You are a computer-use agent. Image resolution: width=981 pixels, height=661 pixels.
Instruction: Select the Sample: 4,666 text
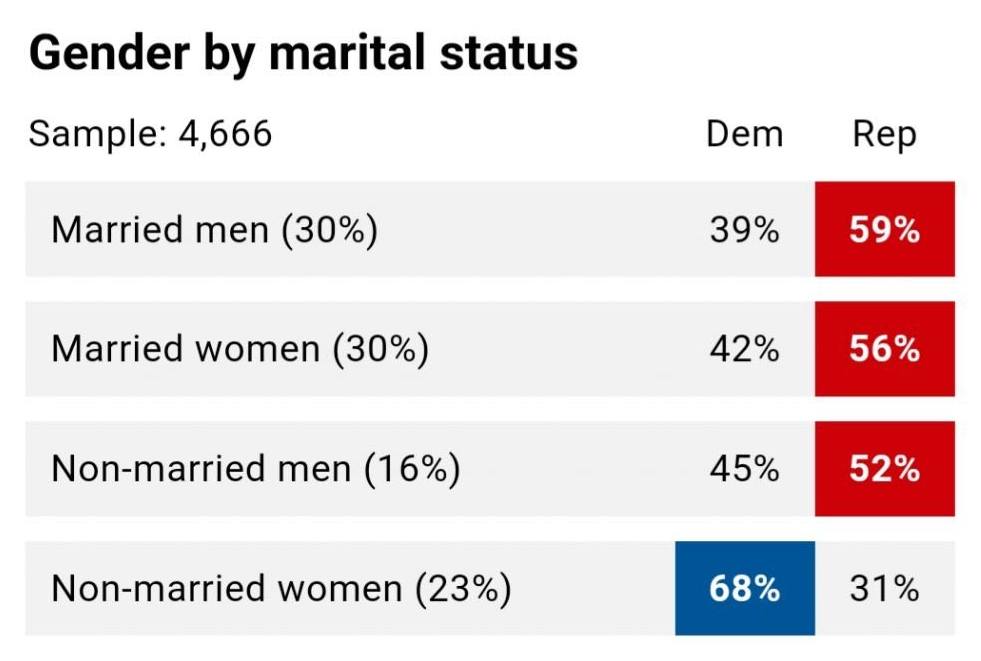(150, 133)
